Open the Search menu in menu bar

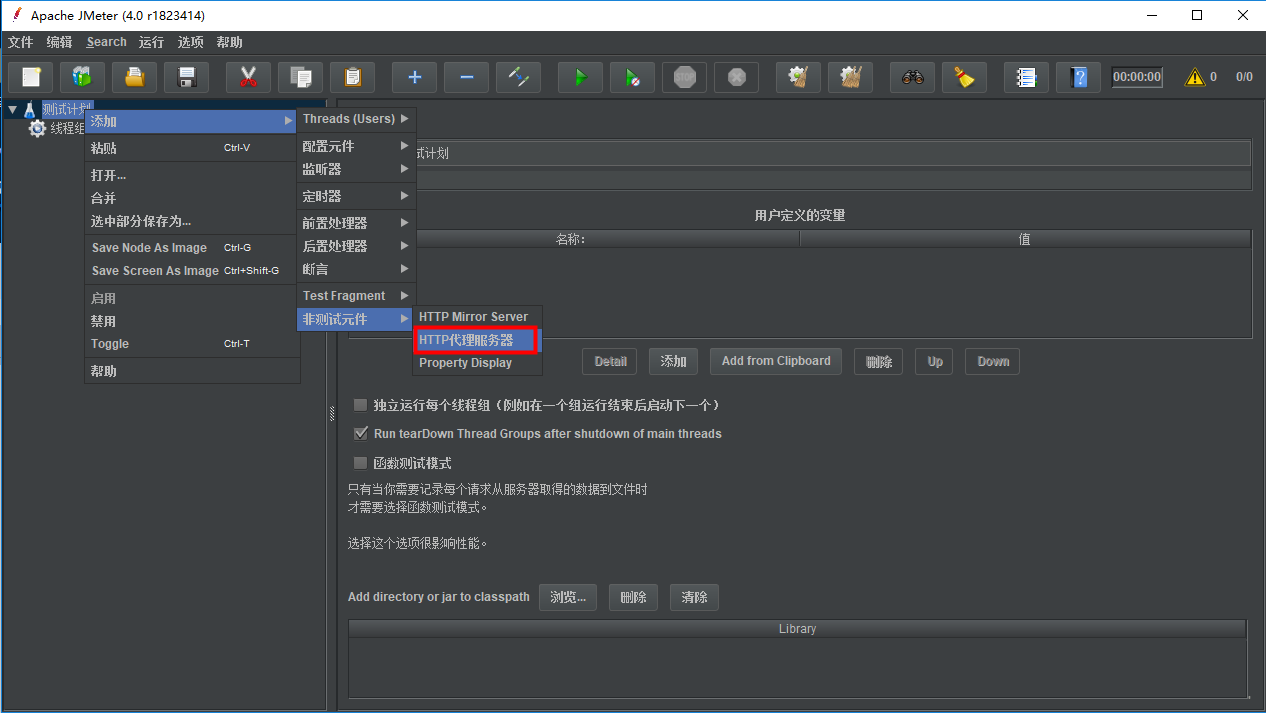point(106,42)
